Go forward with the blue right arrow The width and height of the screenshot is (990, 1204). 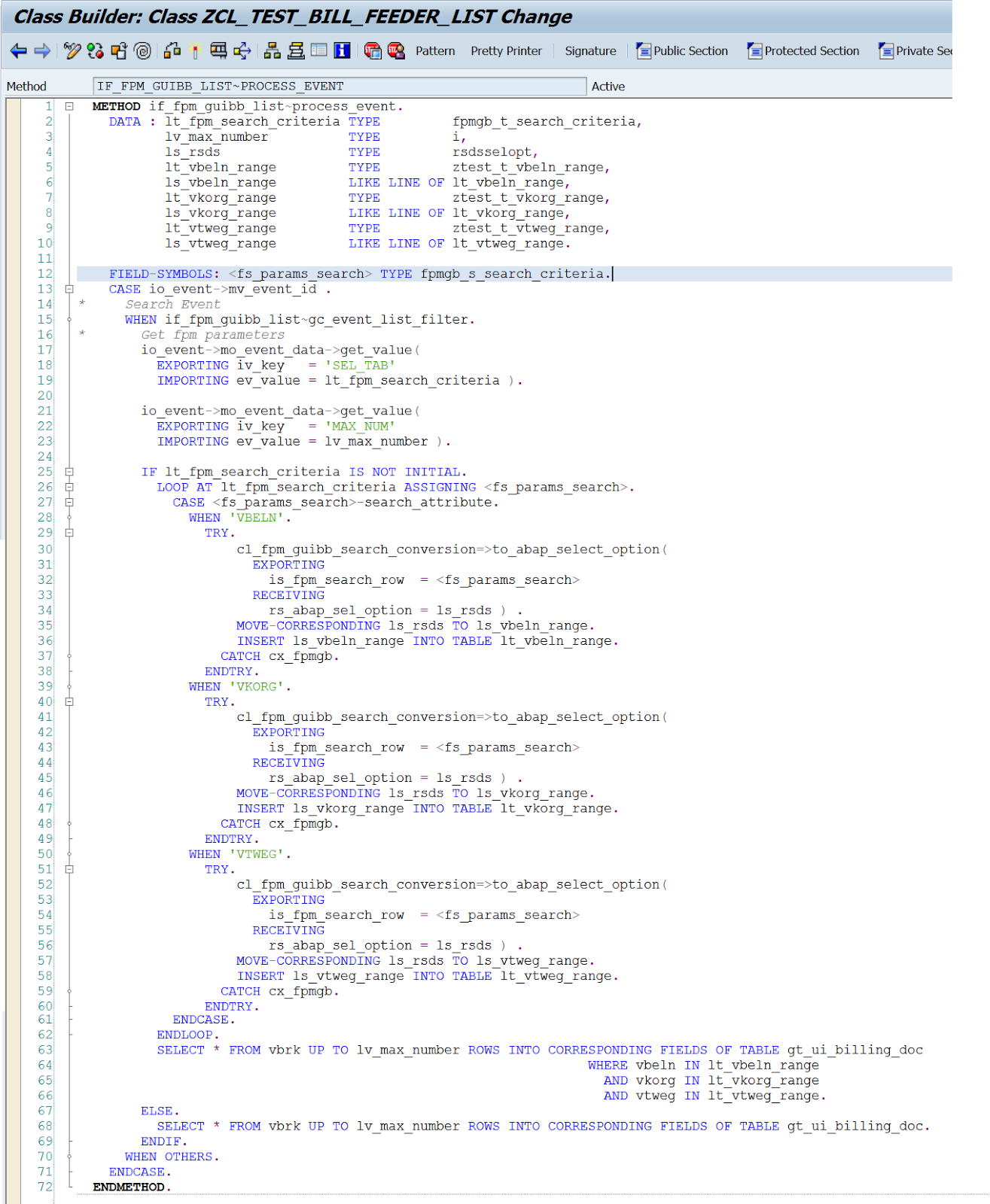[x=42, y=50]
